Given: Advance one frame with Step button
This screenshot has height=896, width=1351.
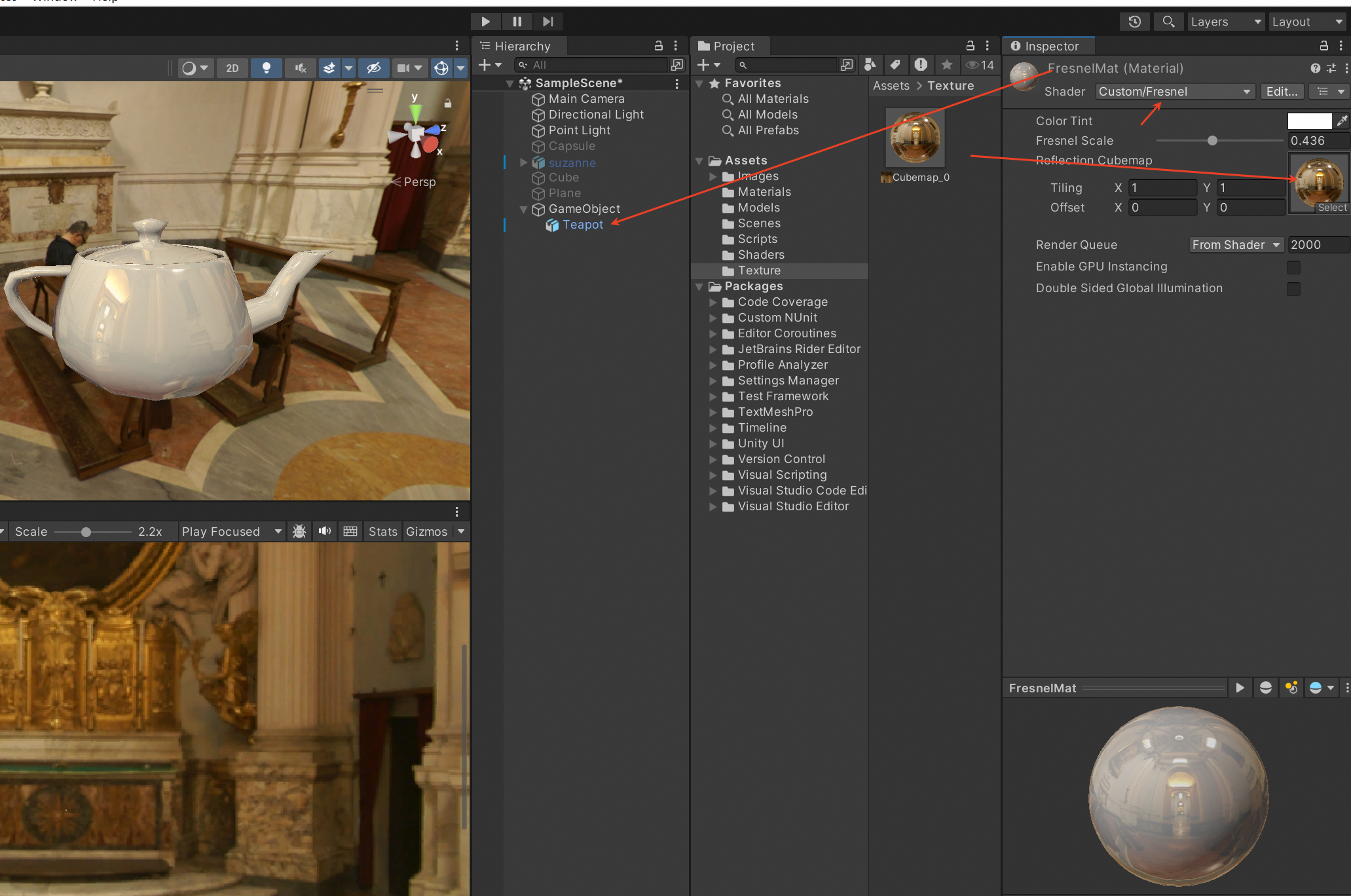Looking at the screenshot, I should [548, 22].
